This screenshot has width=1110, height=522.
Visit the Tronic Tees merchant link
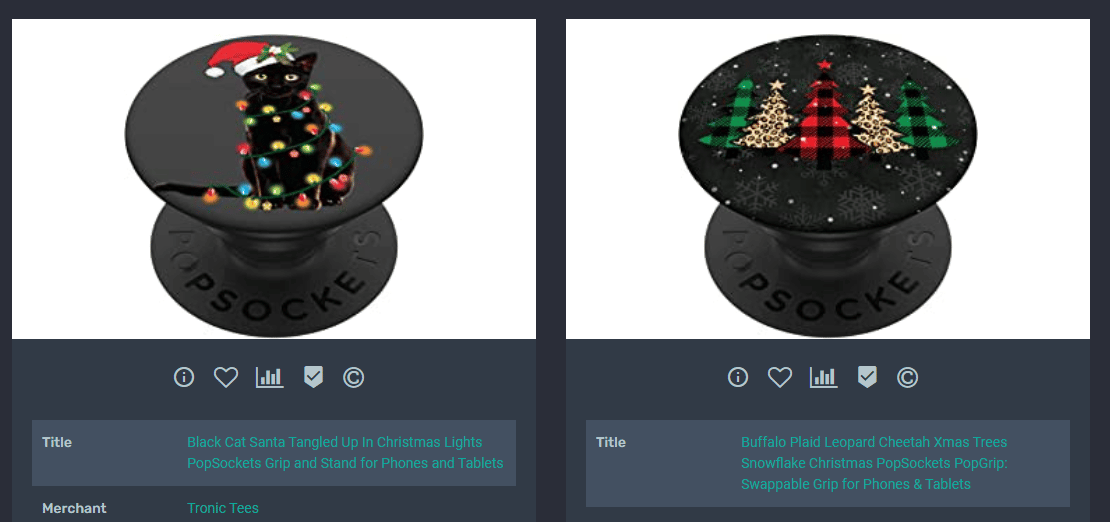click(x=223, y=508)
